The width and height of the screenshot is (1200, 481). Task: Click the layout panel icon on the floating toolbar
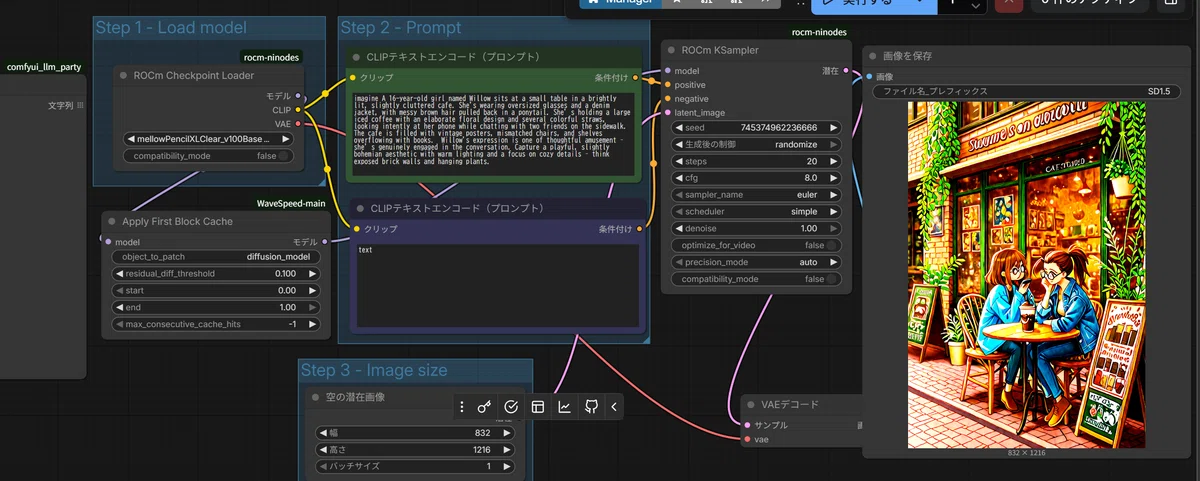click(x=538, y=406)
